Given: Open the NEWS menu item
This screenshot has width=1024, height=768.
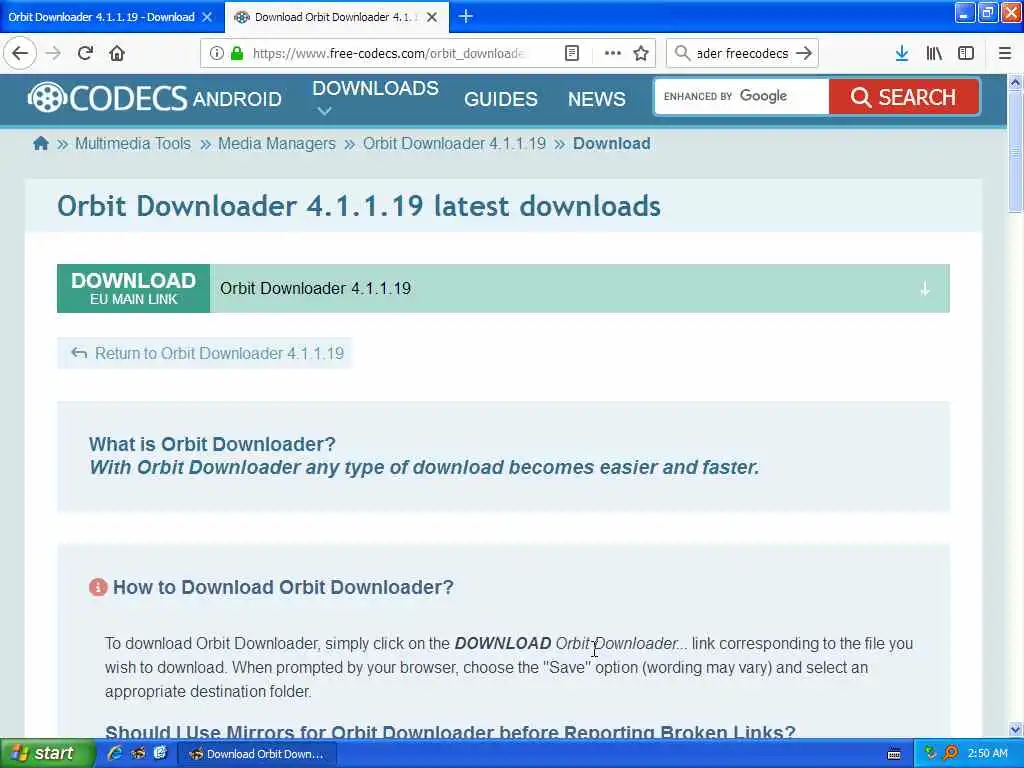Looking at the screenshot, I should (x=596, y=99).
